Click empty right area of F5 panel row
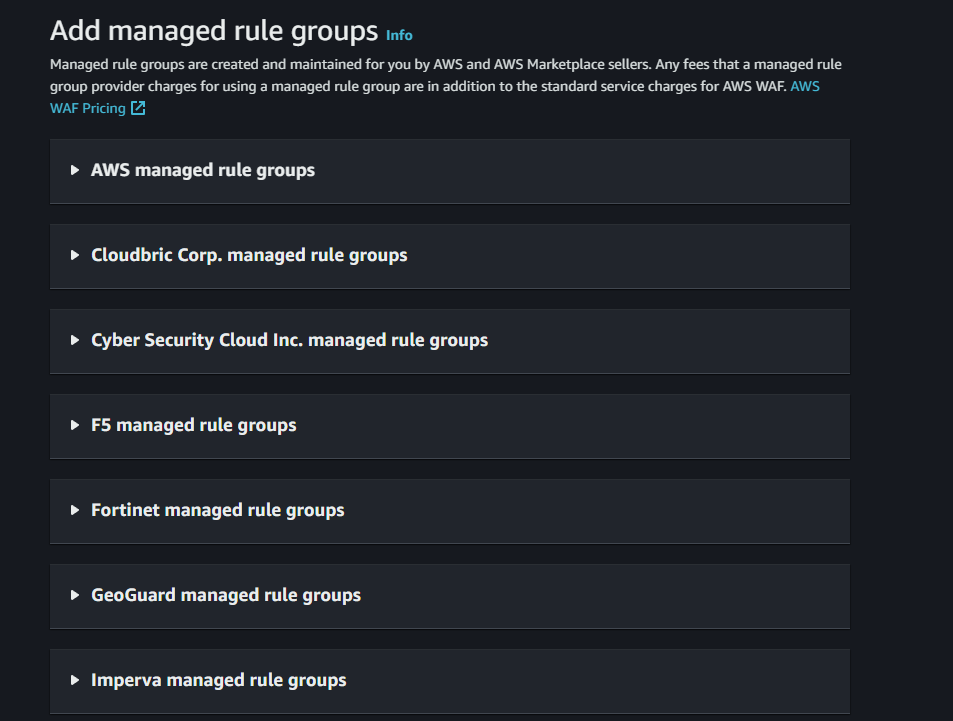 [650, 425]
